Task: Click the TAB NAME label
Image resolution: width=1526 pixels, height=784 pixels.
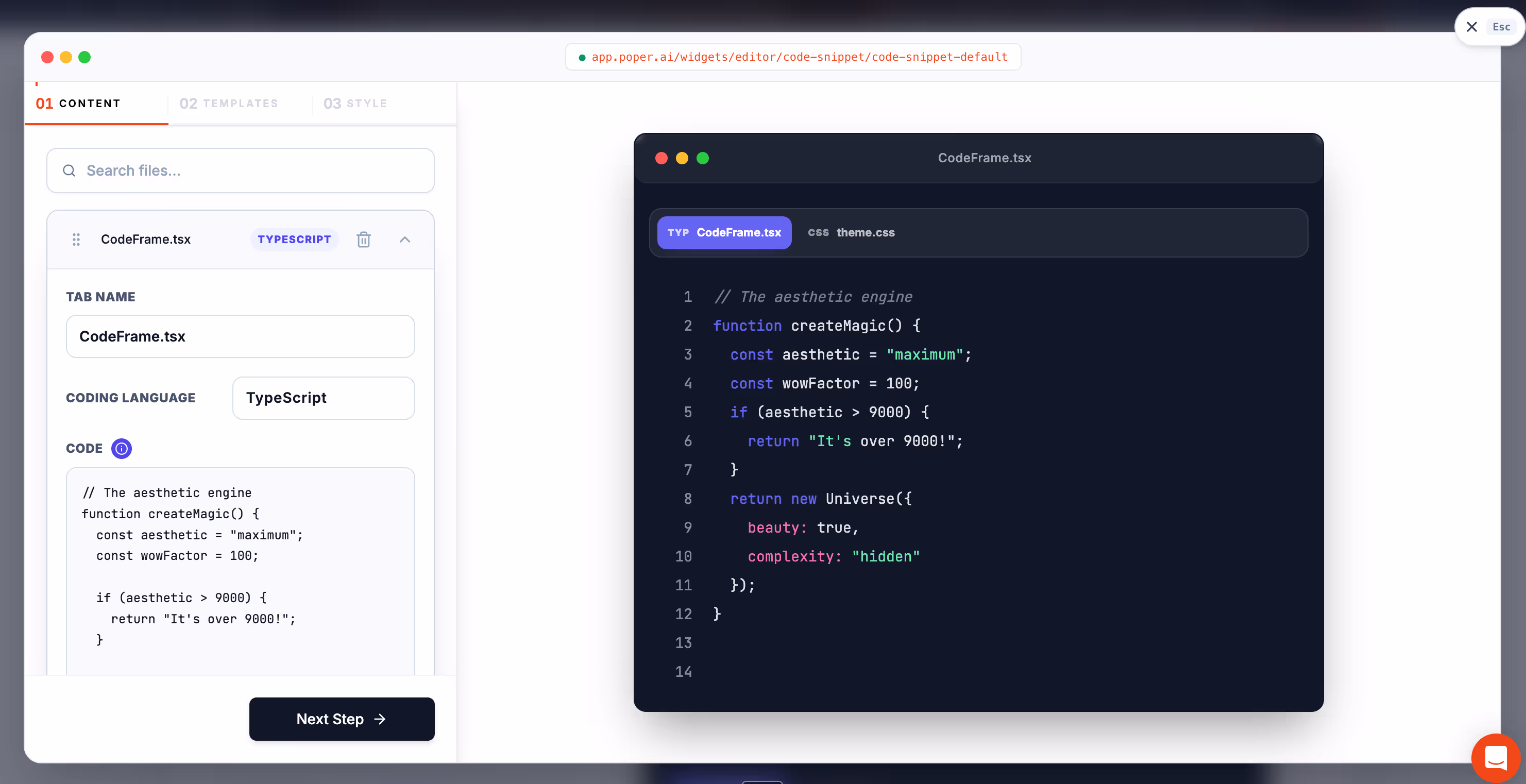Action: (100, 297)
